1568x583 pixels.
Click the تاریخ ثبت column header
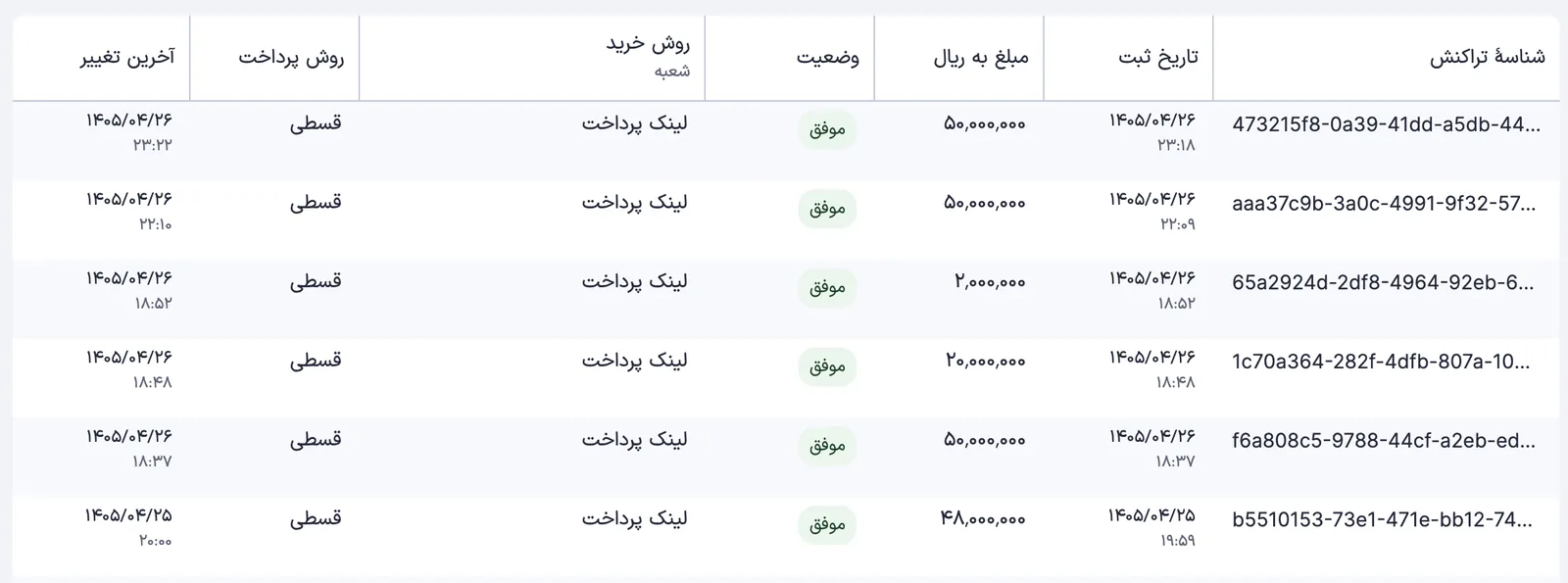click(1158, 58)
